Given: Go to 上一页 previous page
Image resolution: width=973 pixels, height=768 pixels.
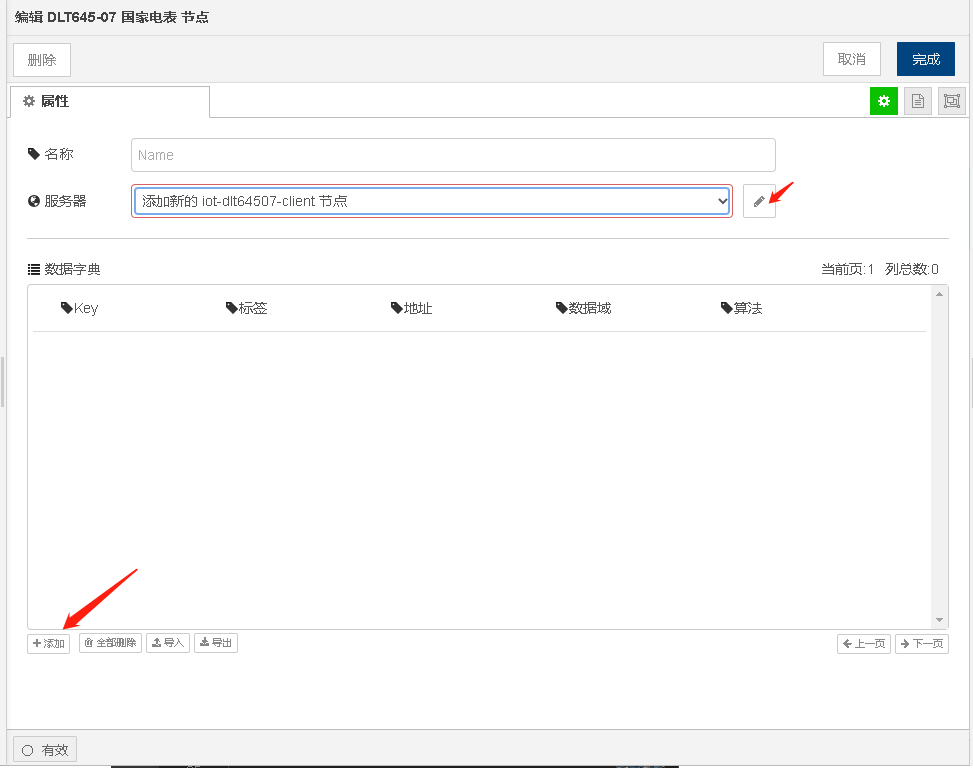Looking at the screenshot, I should coord(864,644).
